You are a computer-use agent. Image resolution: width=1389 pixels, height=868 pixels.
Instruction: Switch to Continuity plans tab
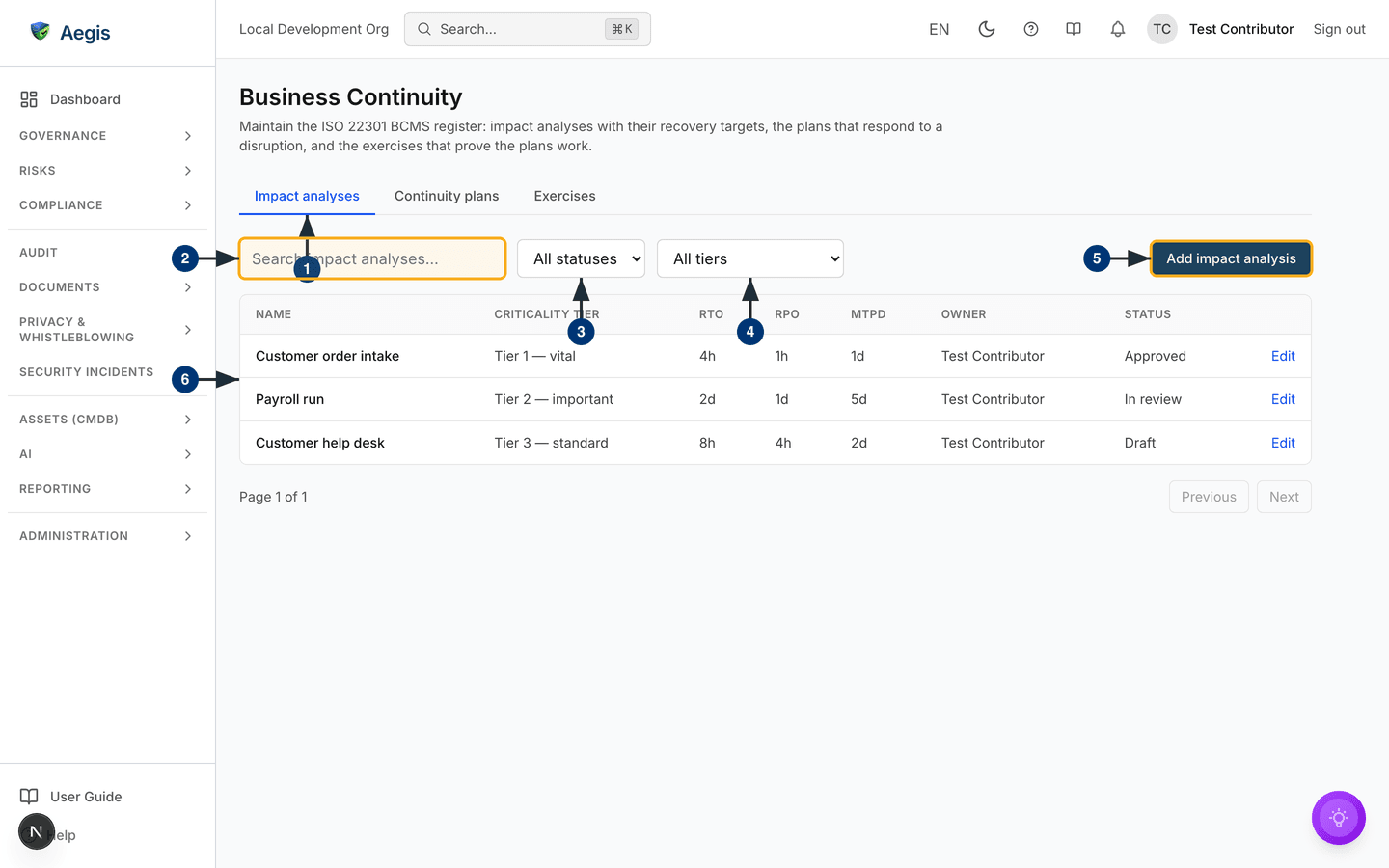point(447,196)
